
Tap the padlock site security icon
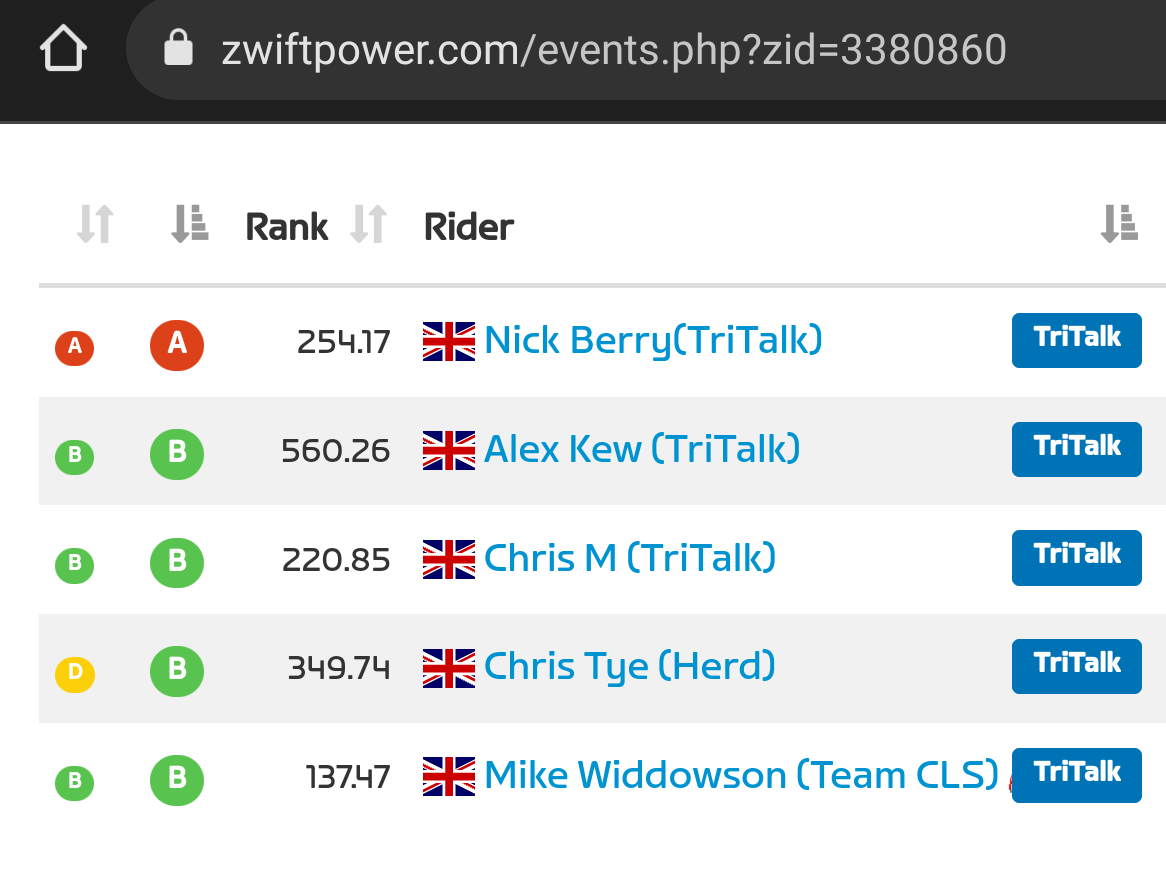[x=178, y=48]
